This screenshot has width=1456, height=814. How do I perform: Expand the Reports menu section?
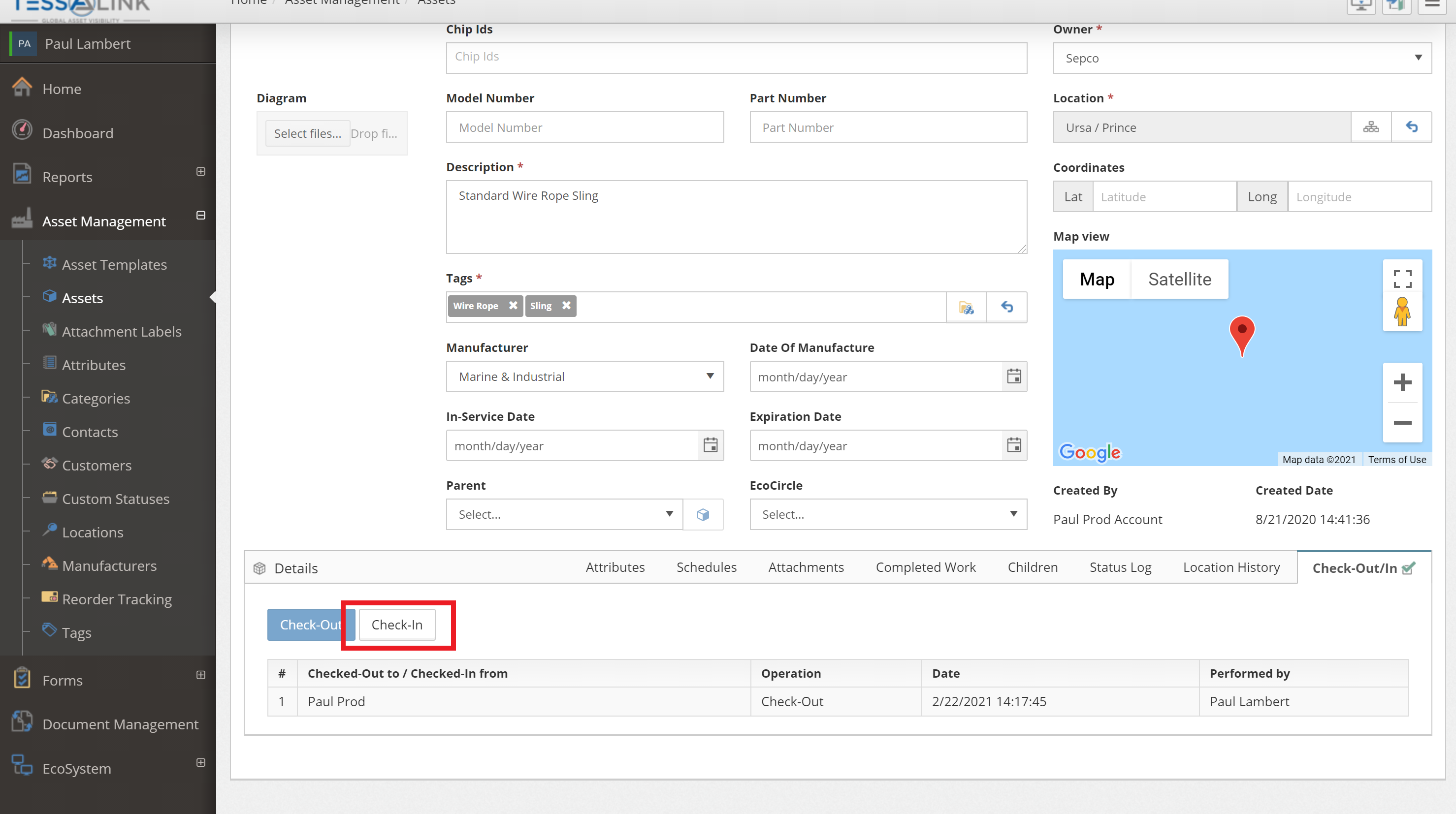click(x=201, y=171)
